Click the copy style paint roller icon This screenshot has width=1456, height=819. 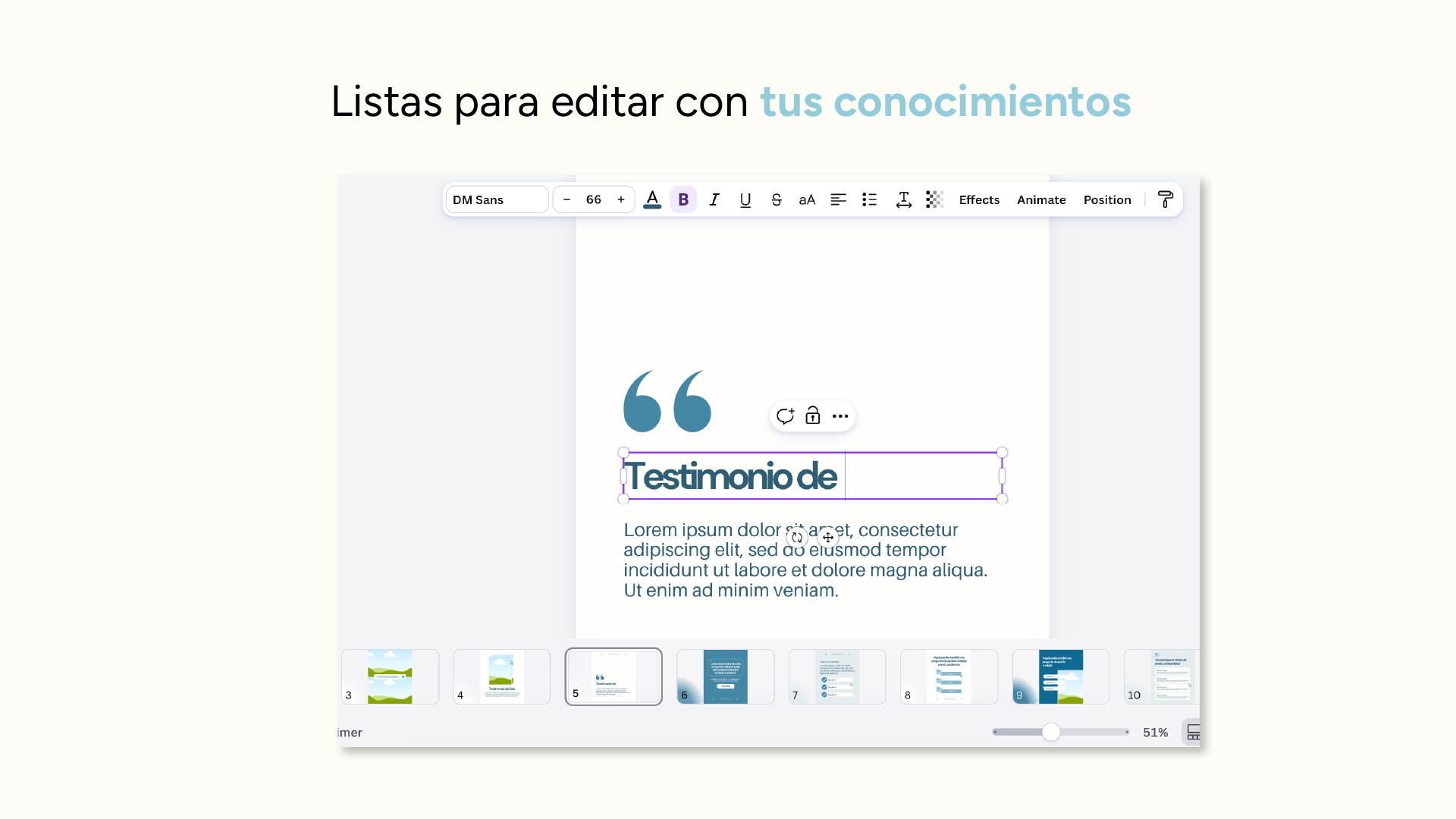click(x=1166, y=199)
